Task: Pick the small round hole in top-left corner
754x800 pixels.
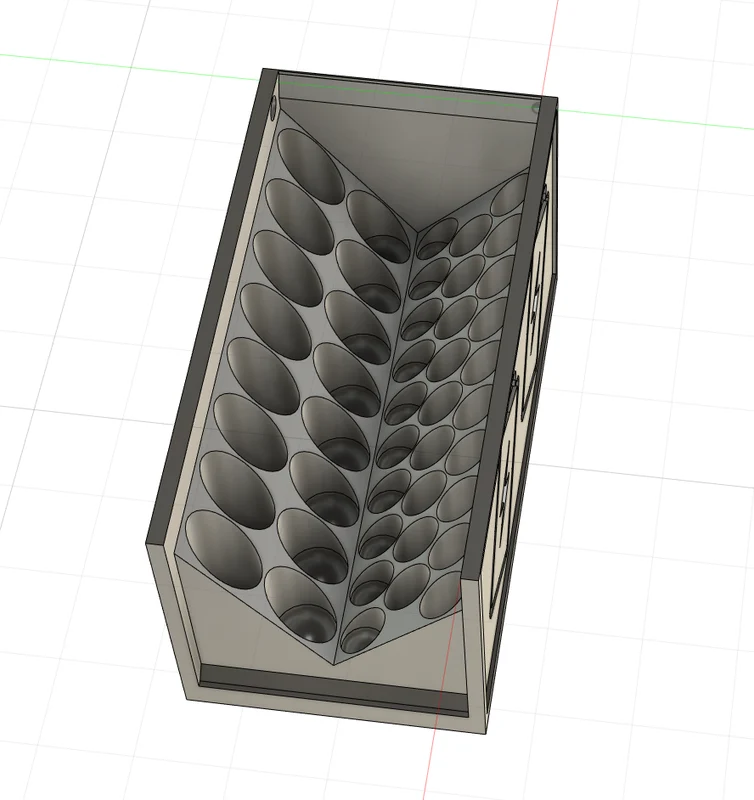Action: [273, 108]
